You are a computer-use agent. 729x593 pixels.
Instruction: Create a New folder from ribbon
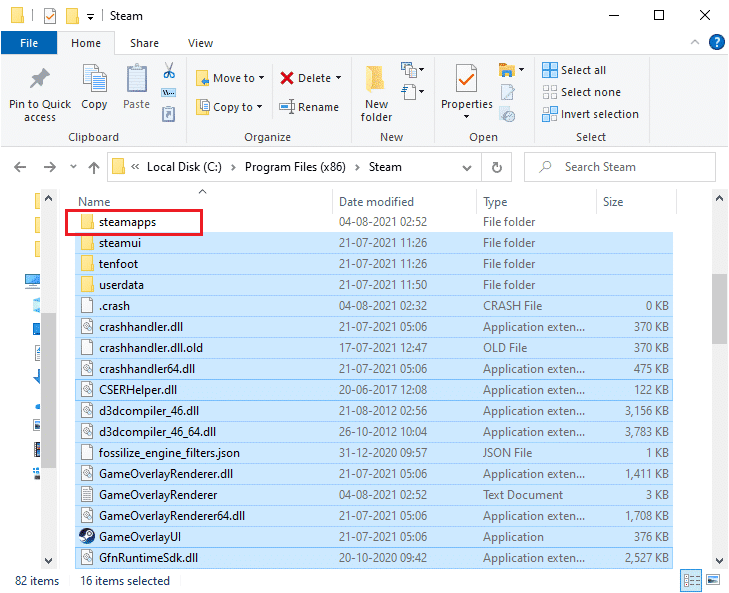point(376,93)
